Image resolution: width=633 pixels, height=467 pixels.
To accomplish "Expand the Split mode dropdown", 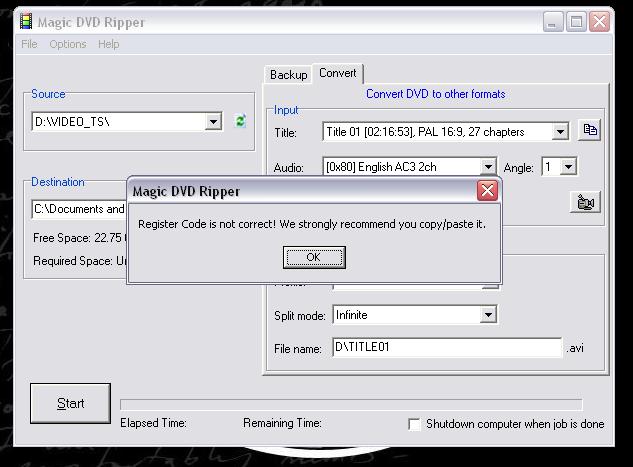I will 488,314.
